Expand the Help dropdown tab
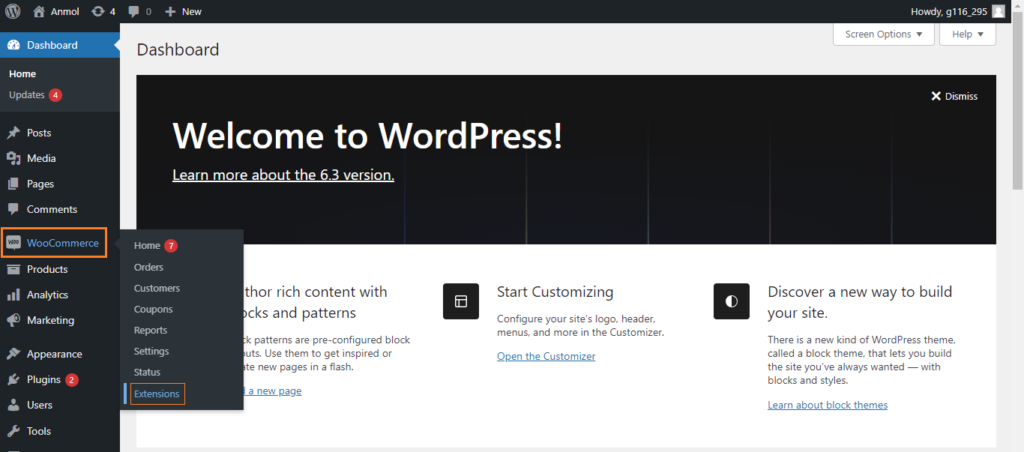The image size is (1024, 452). click(967, 34)
